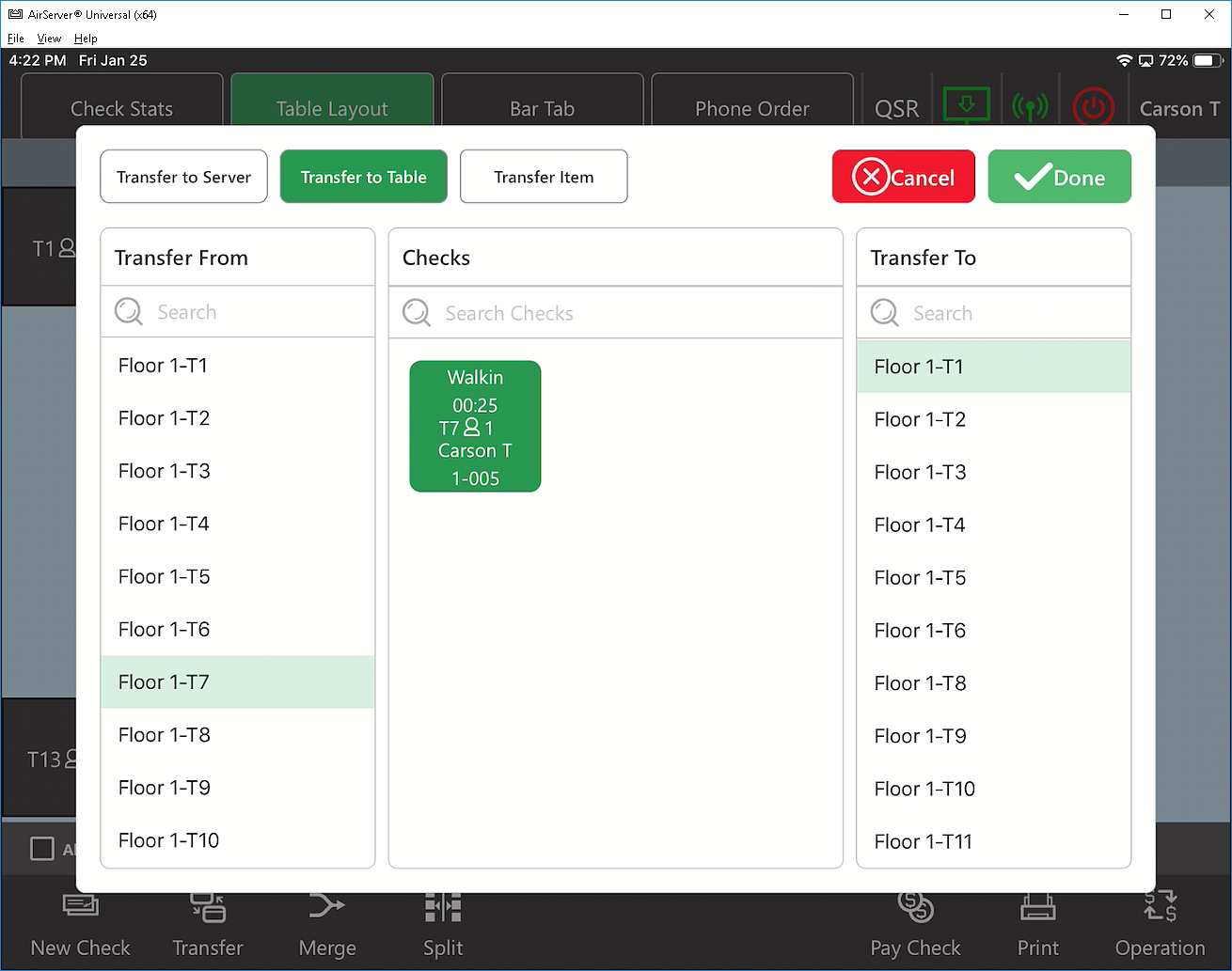
Task: Toggle the checkbox at bottom left
Action: tap(42, 849)
